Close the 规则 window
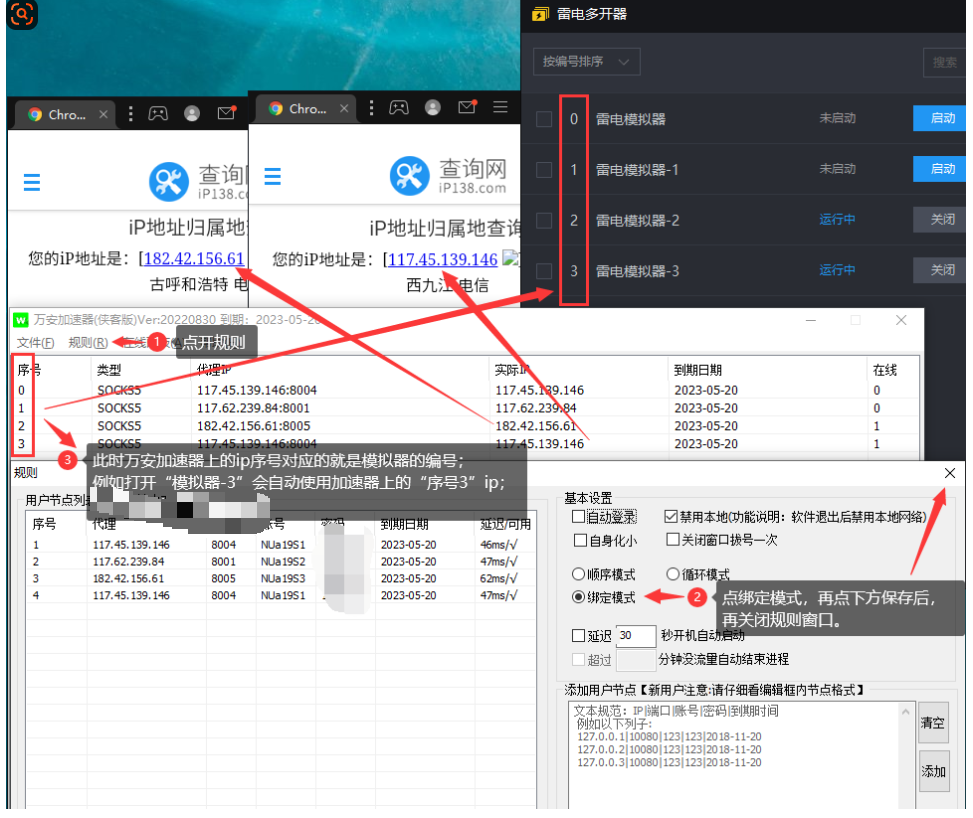 tap(950, 474)
